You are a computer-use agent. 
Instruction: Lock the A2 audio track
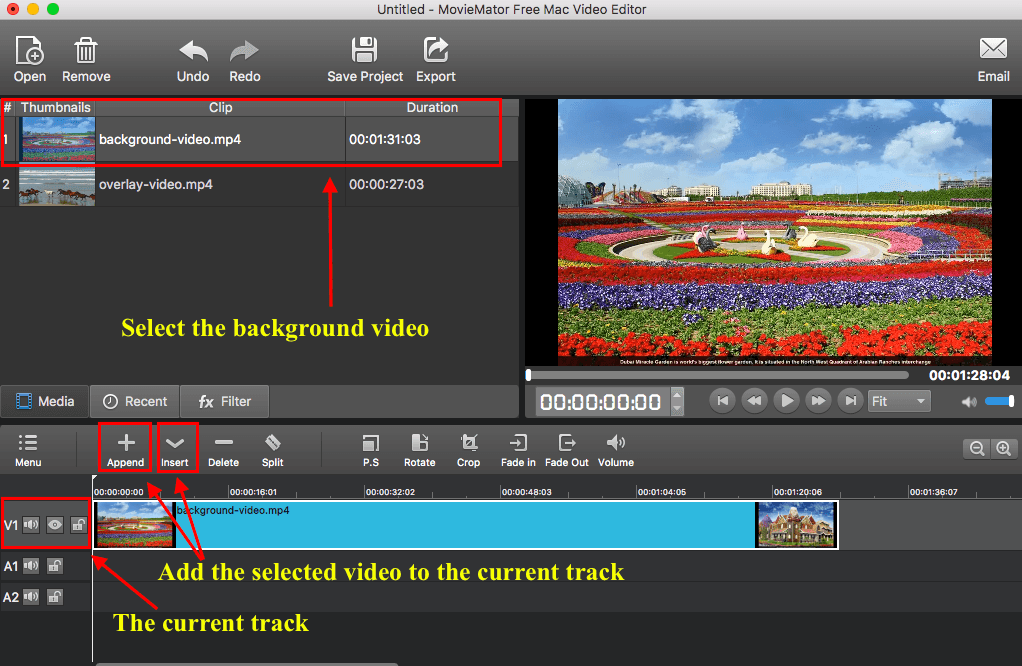(x=55, y=596)
